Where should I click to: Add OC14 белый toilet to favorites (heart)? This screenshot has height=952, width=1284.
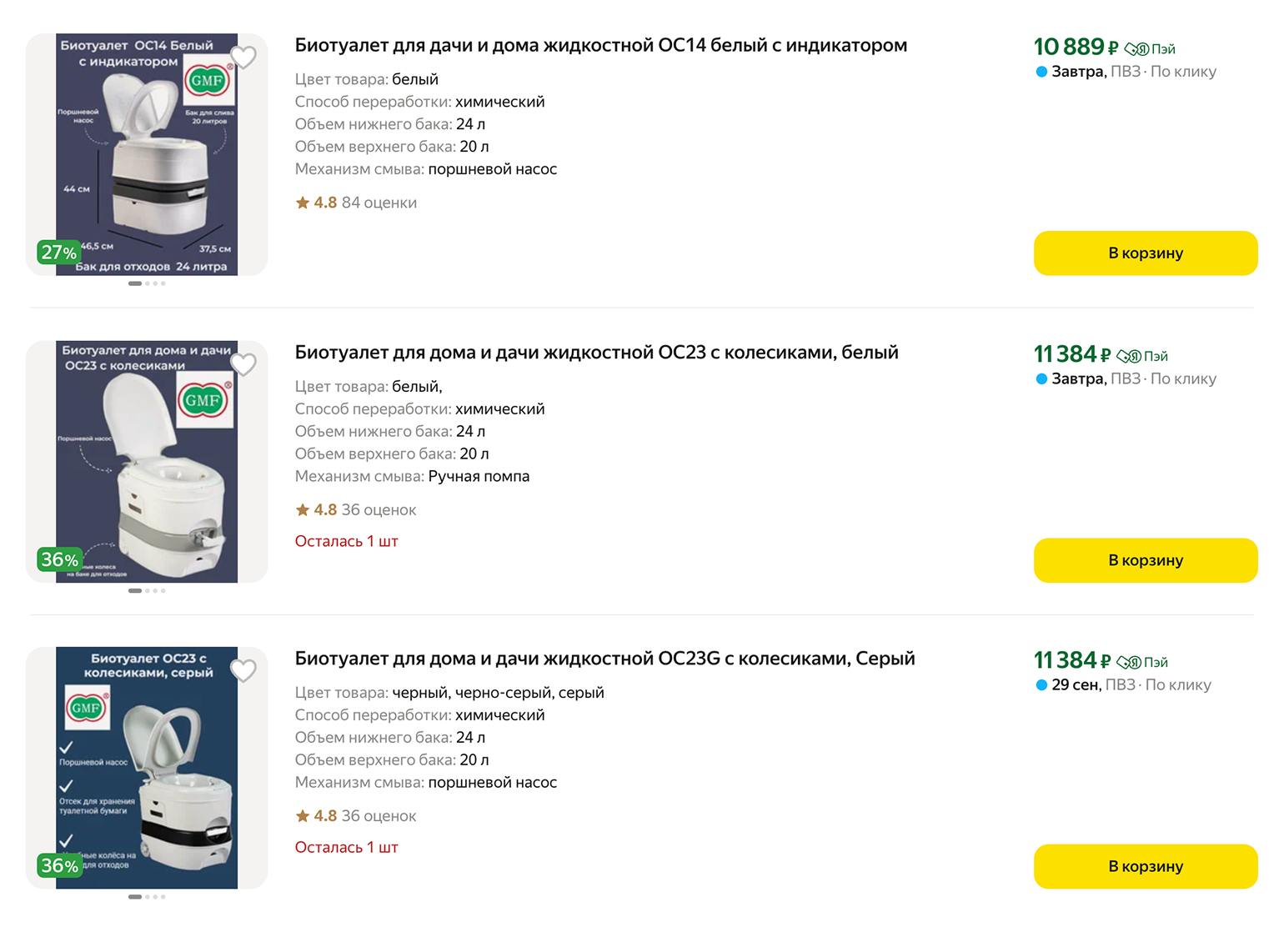(x=243, y=58)
